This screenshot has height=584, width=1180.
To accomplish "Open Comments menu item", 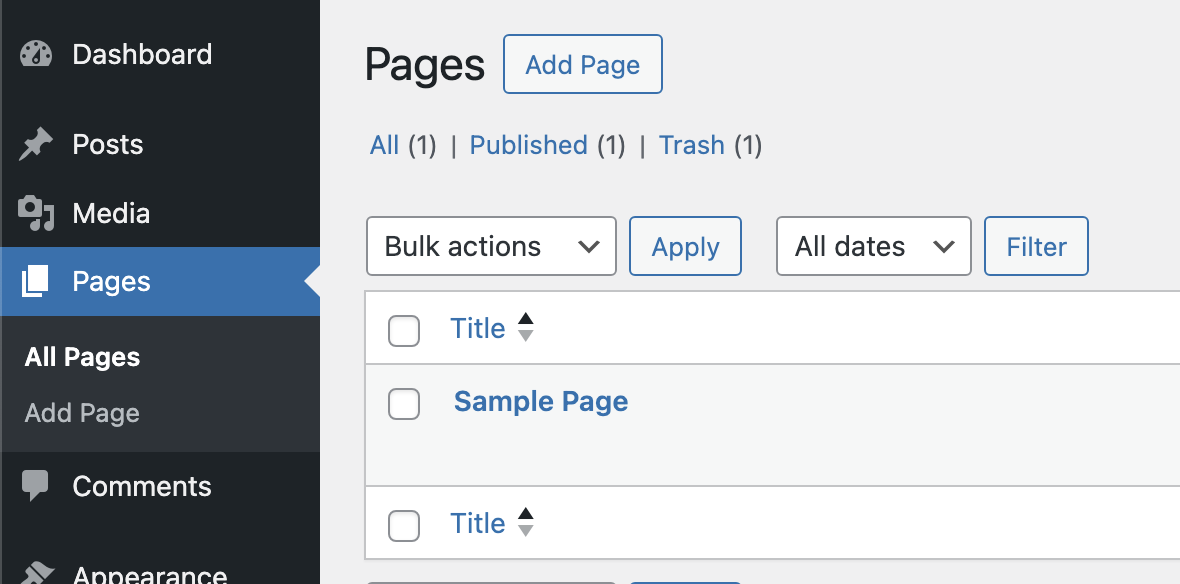I will click(x=160, y=486).
